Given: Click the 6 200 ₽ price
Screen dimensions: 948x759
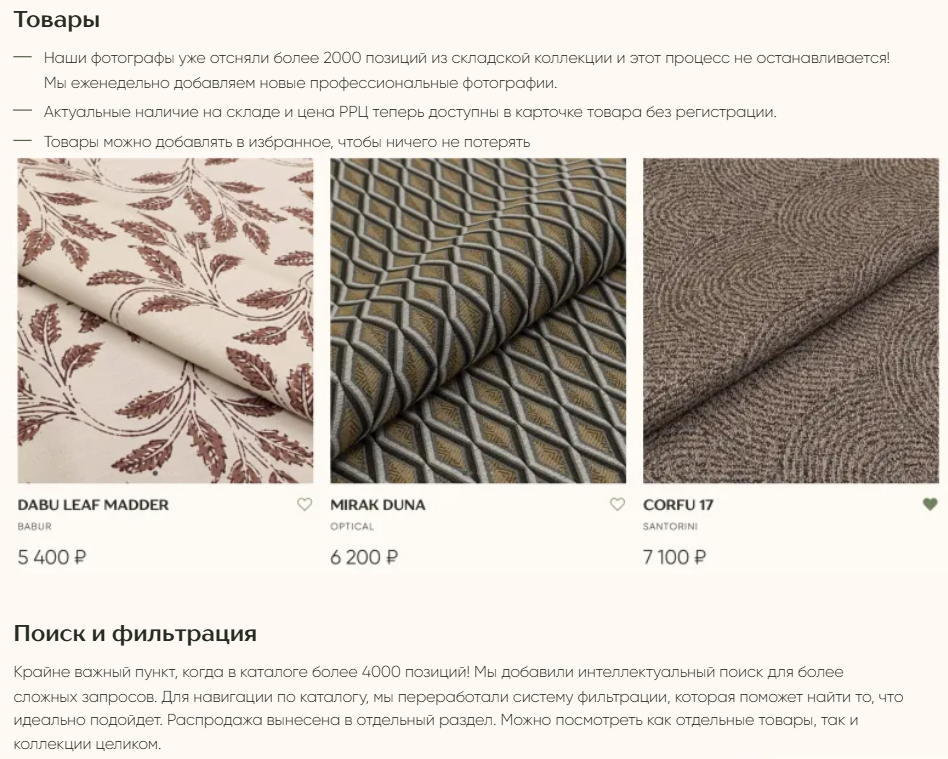Looking at the screenshot, I should (364, 557).
